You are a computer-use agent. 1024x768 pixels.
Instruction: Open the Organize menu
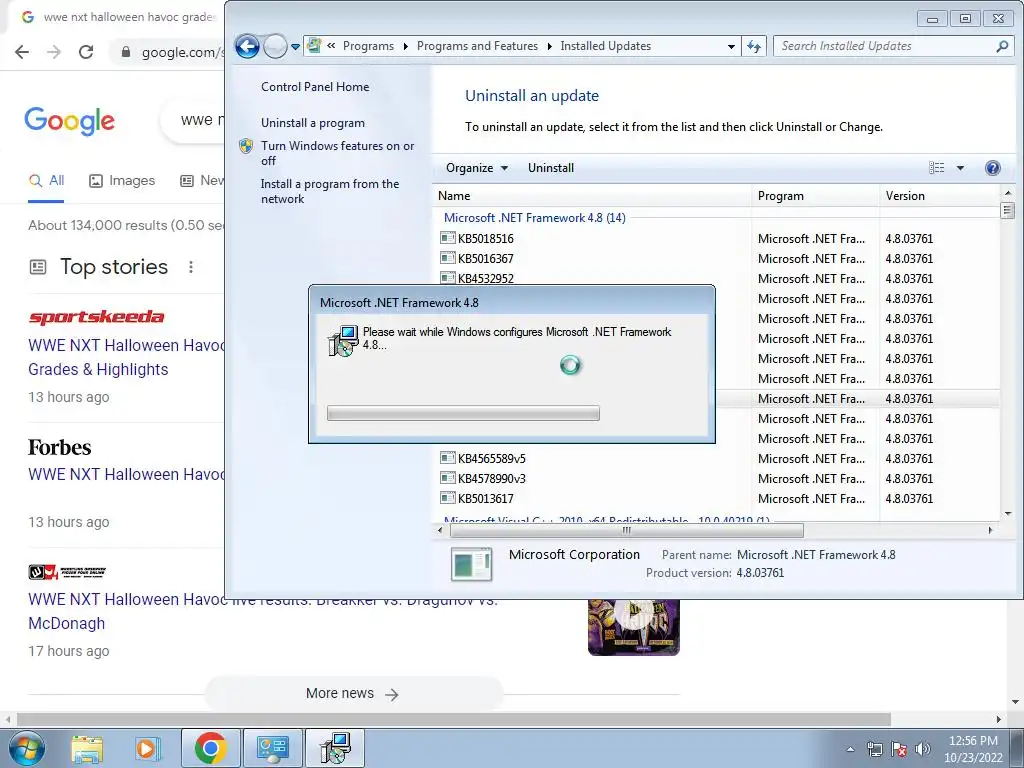tap(477, 168)
